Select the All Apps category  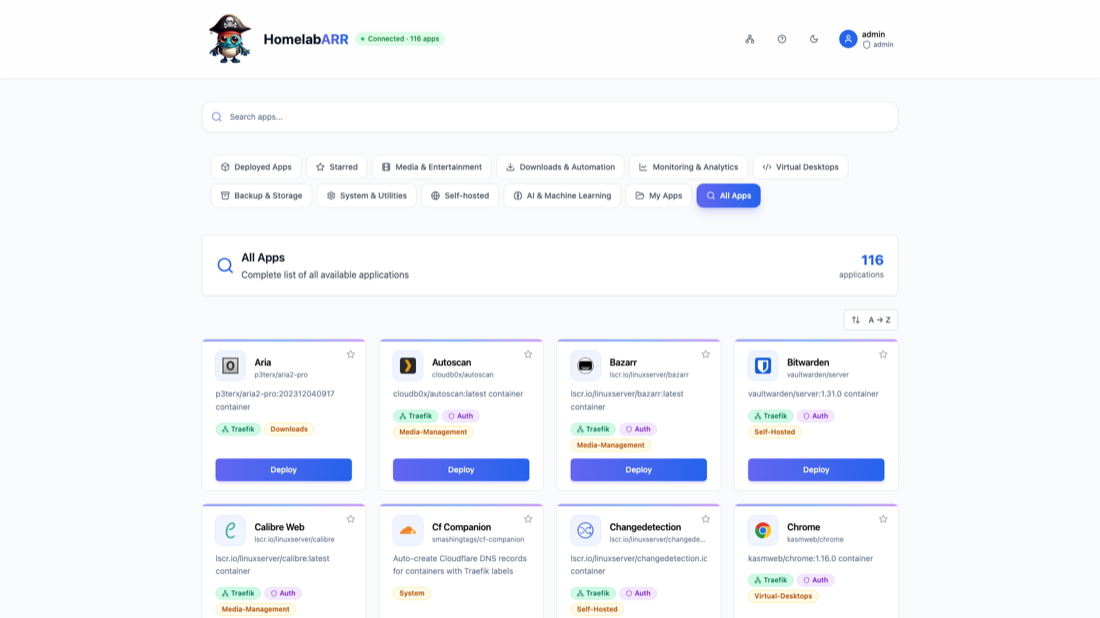728,196
